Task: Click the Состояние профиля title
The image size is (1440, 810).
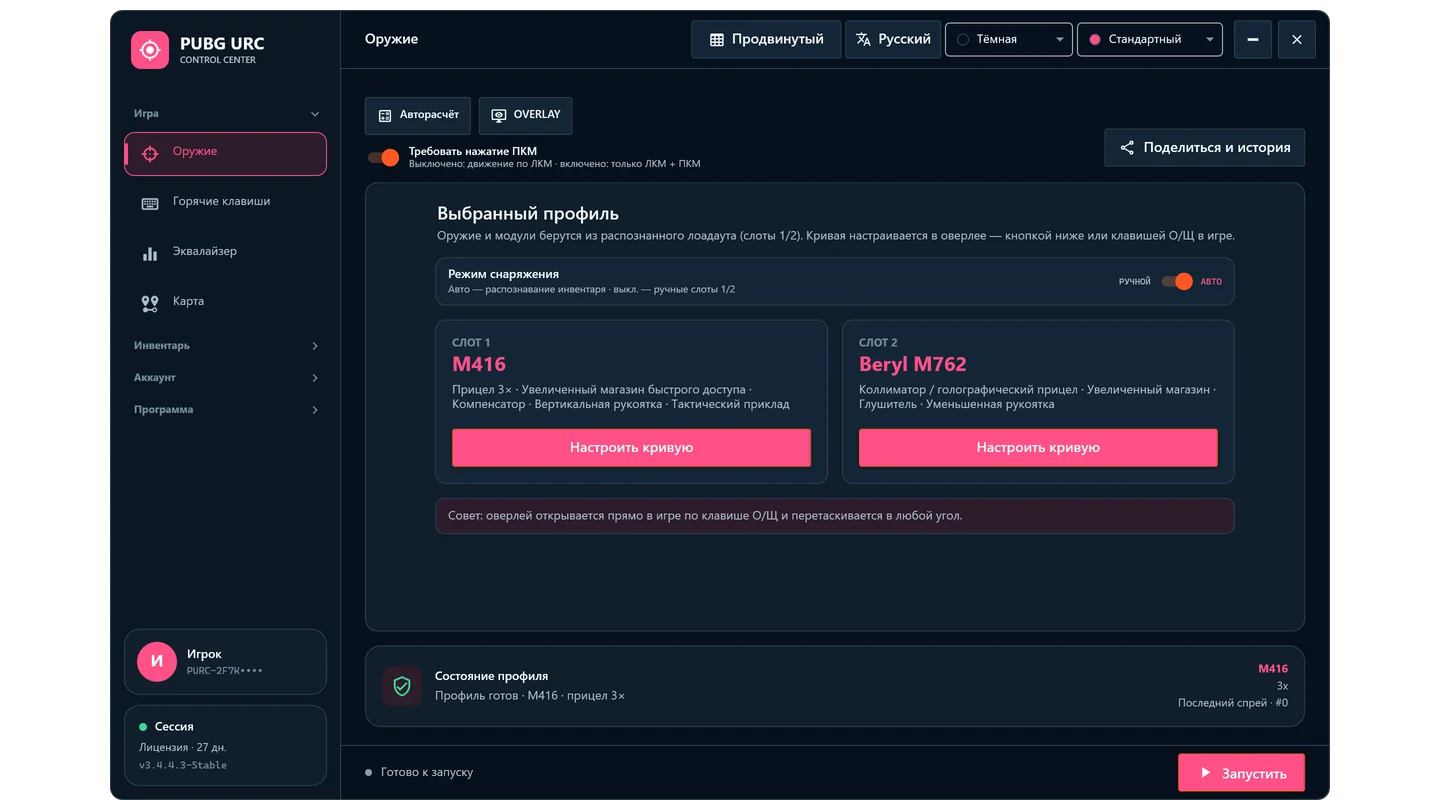Action: [491, 677]
